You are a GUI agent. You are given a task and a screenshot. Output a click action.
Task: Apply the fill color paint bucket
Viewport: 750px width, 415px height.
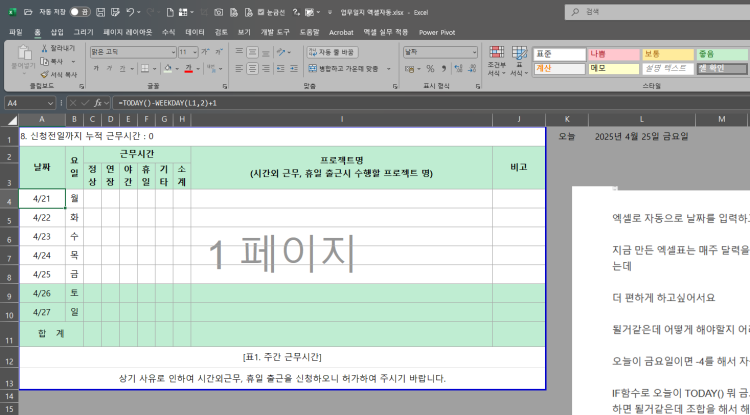167,69
